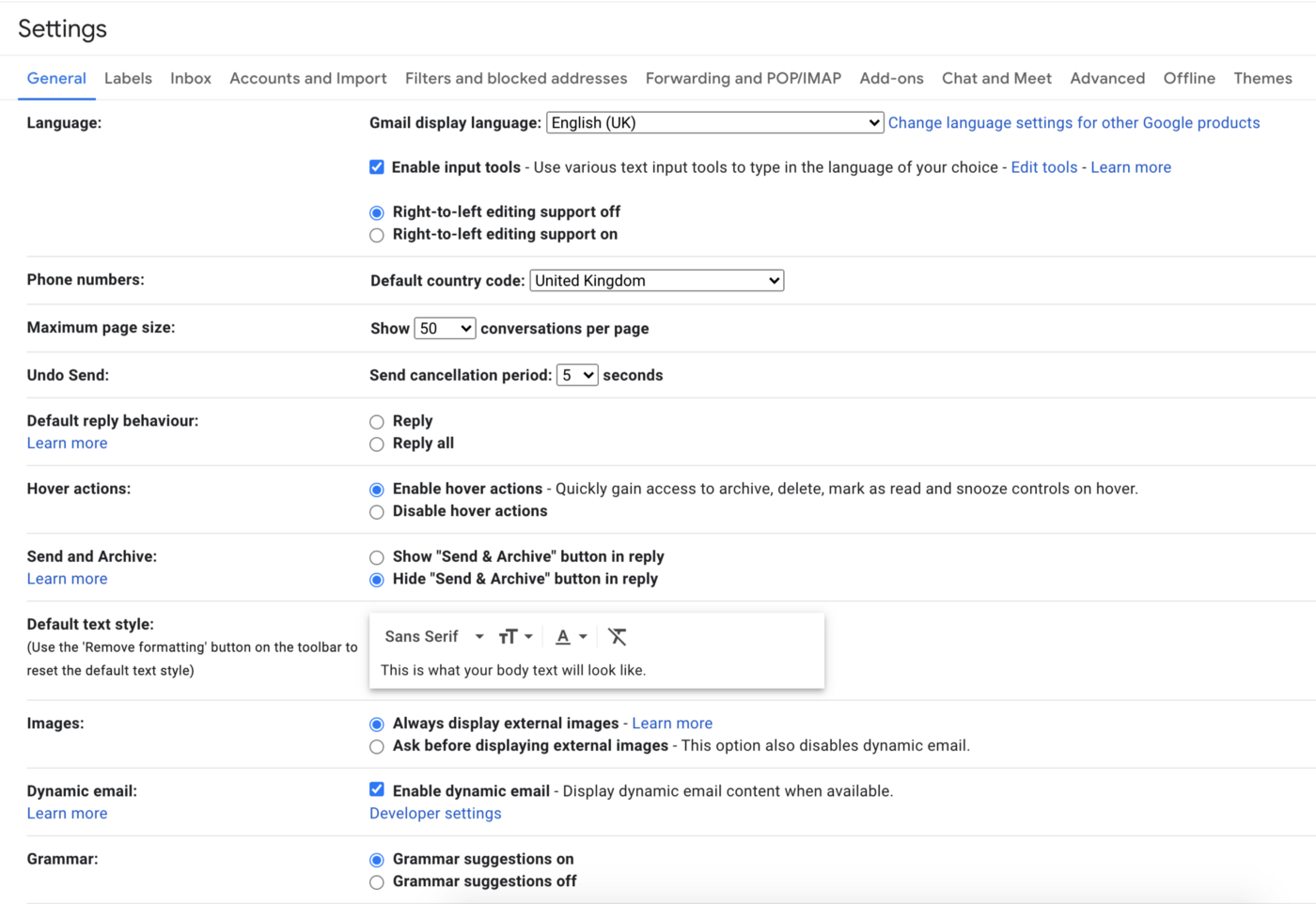Select Right-to-left editing support on
This screenshot has height=904, width=1316.
click(377, 235)
